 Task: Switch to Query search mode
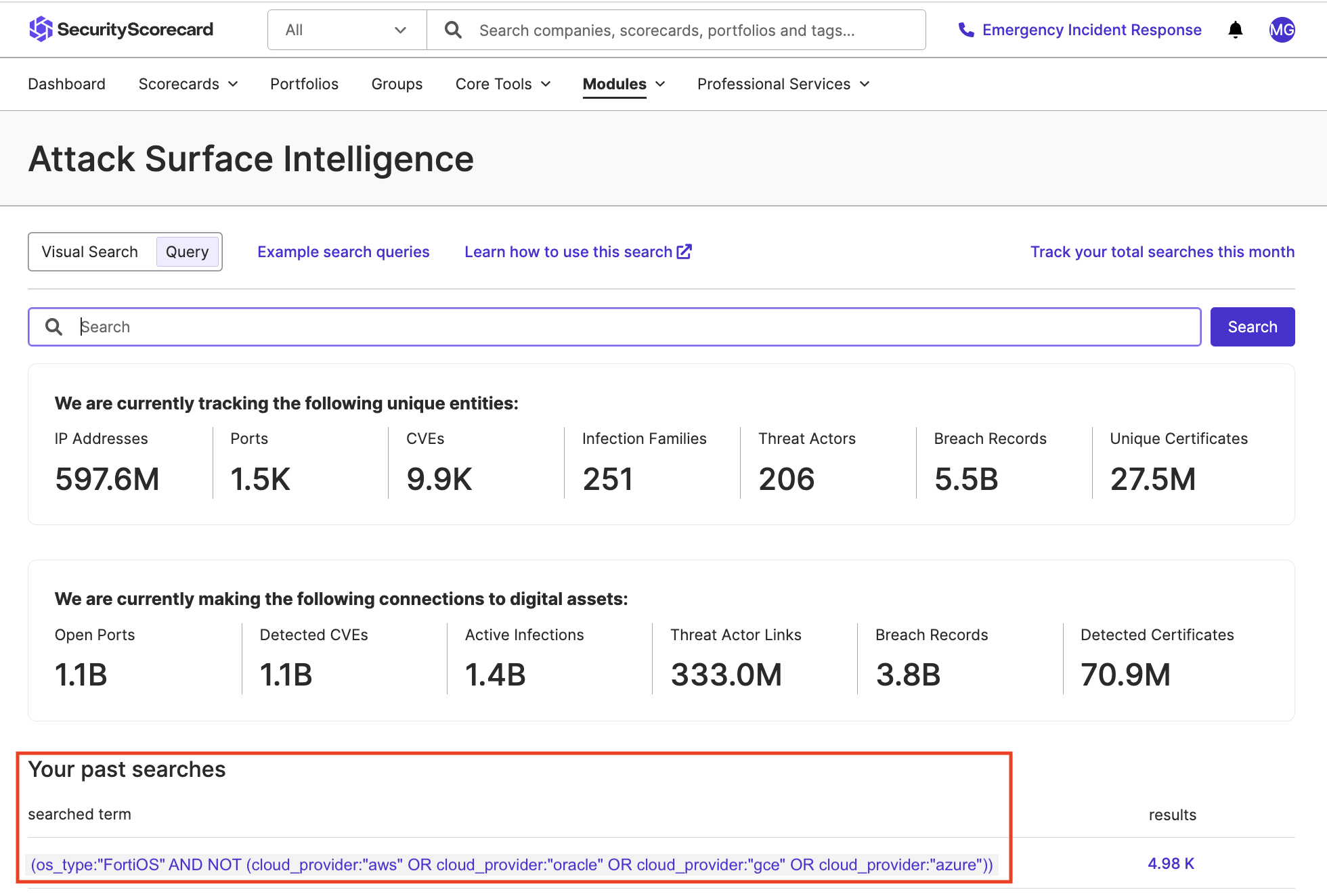coord(188,252)
